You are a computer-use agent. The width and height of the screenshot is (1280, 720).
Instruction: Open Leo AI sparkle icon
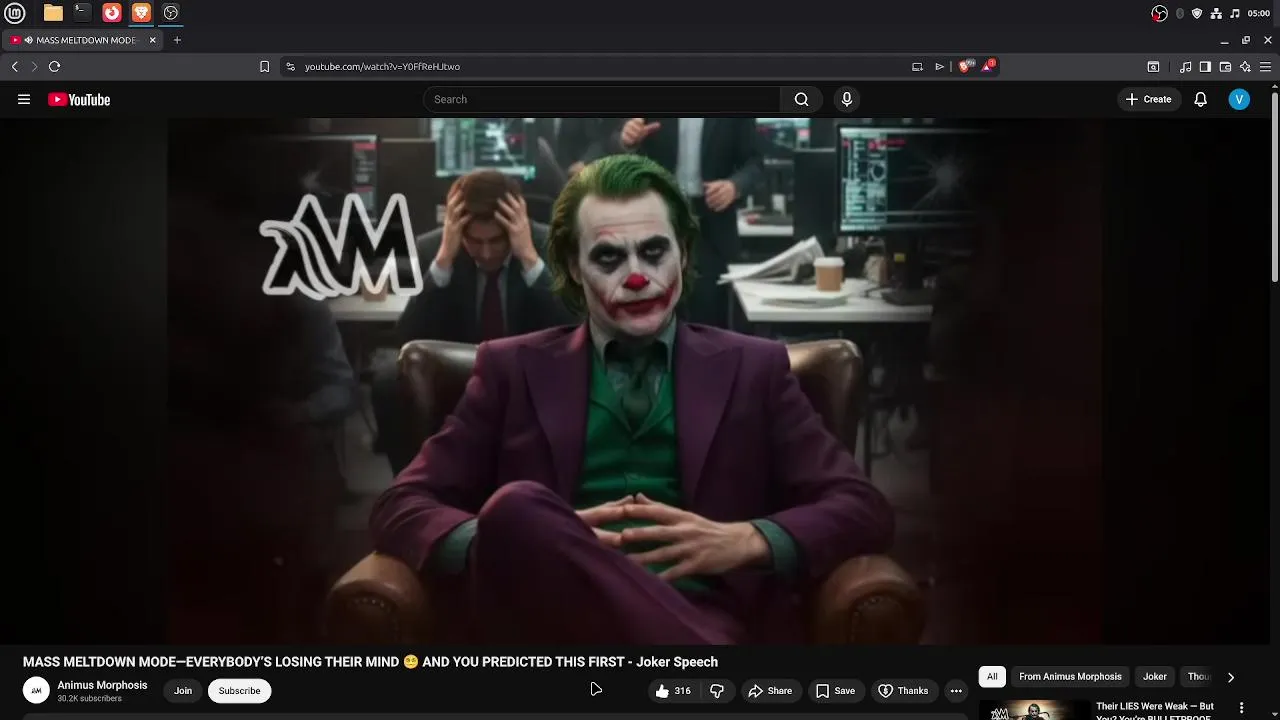(1245, 66)
